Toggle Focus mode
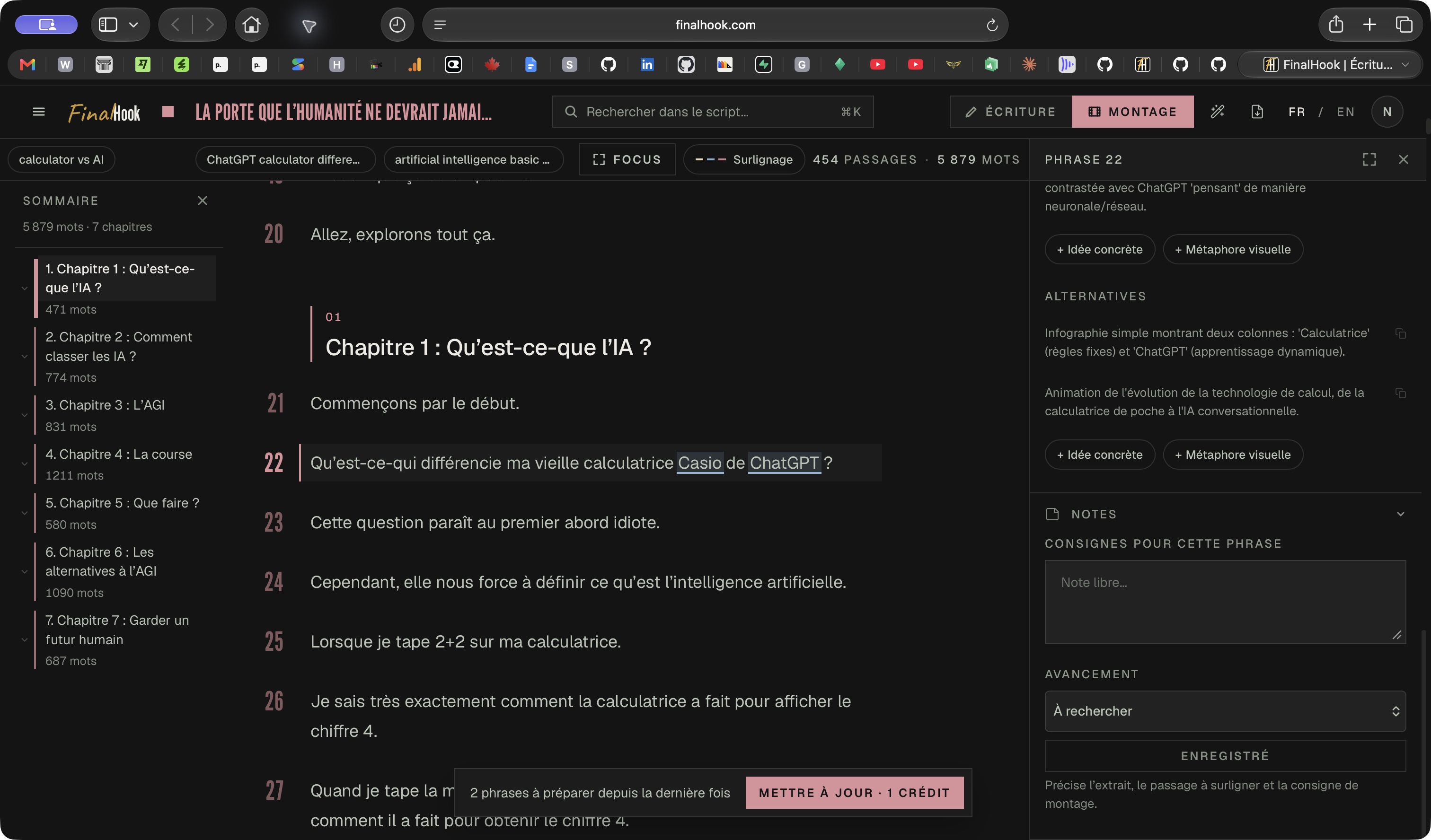Viewport: 1431px width, 840px height. (627, 159)
